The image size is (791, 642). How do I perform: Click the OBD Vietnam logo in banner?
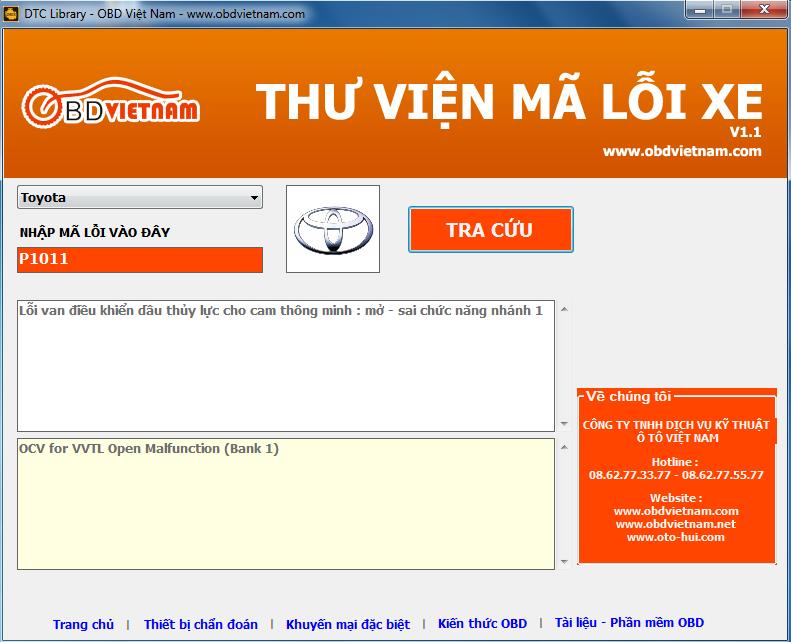[x=110, y=102]
